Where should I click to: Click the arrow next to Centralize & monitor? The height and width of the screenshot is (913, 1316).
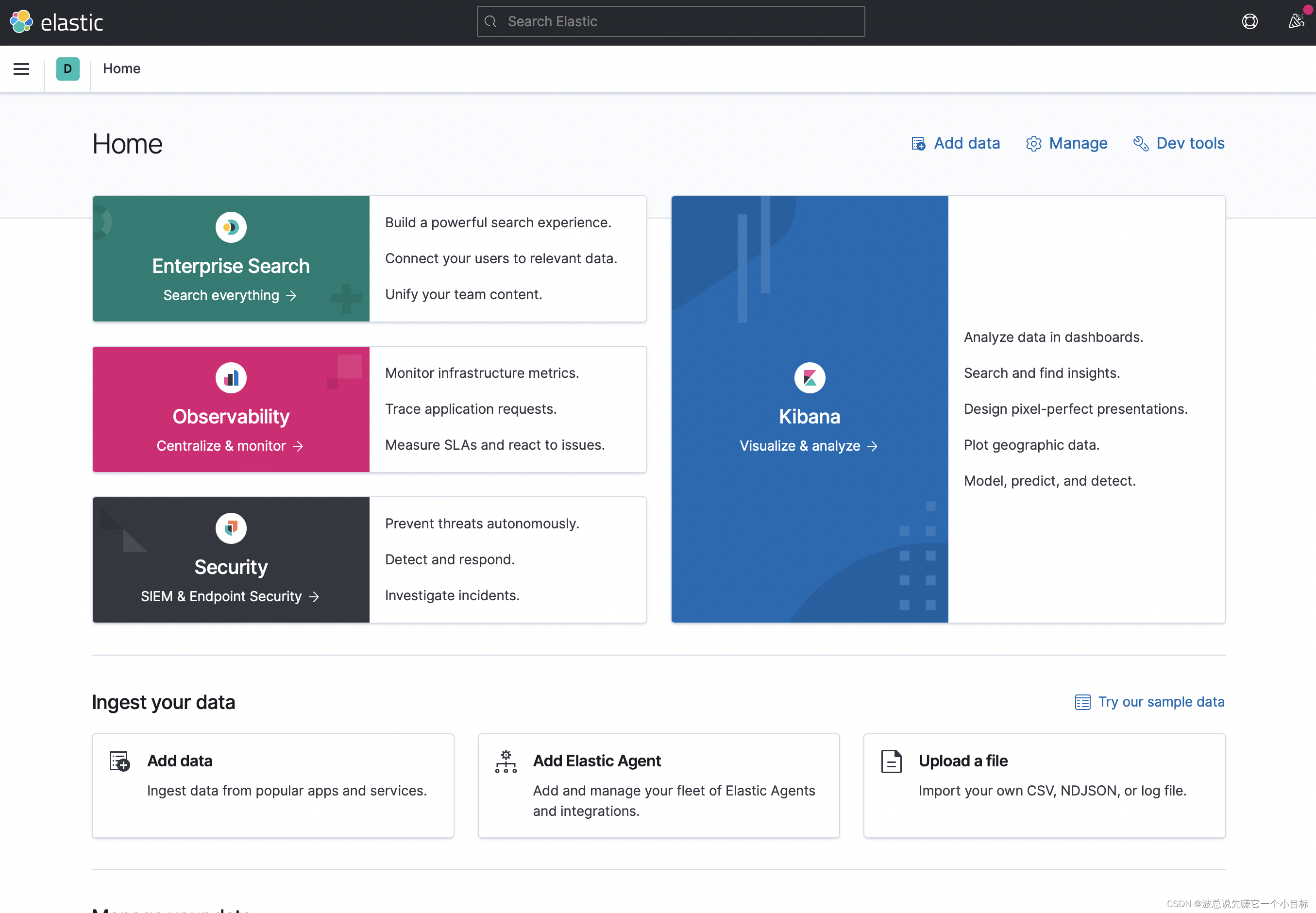coord(298,446)
